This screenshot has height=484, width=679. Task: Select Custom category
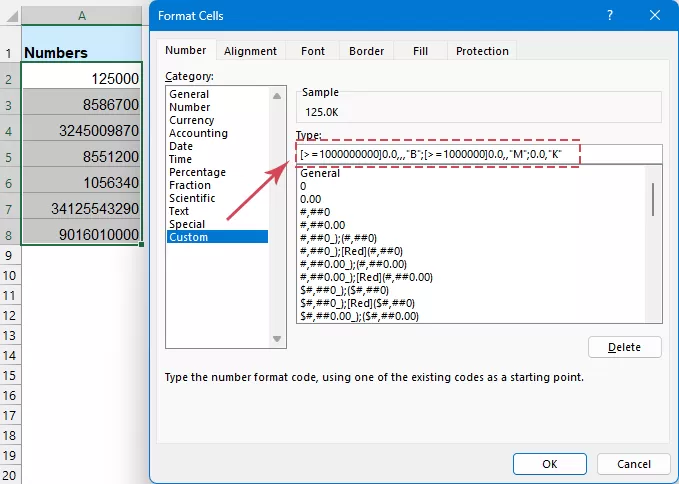pyautogui.click(x=217, y=237)
